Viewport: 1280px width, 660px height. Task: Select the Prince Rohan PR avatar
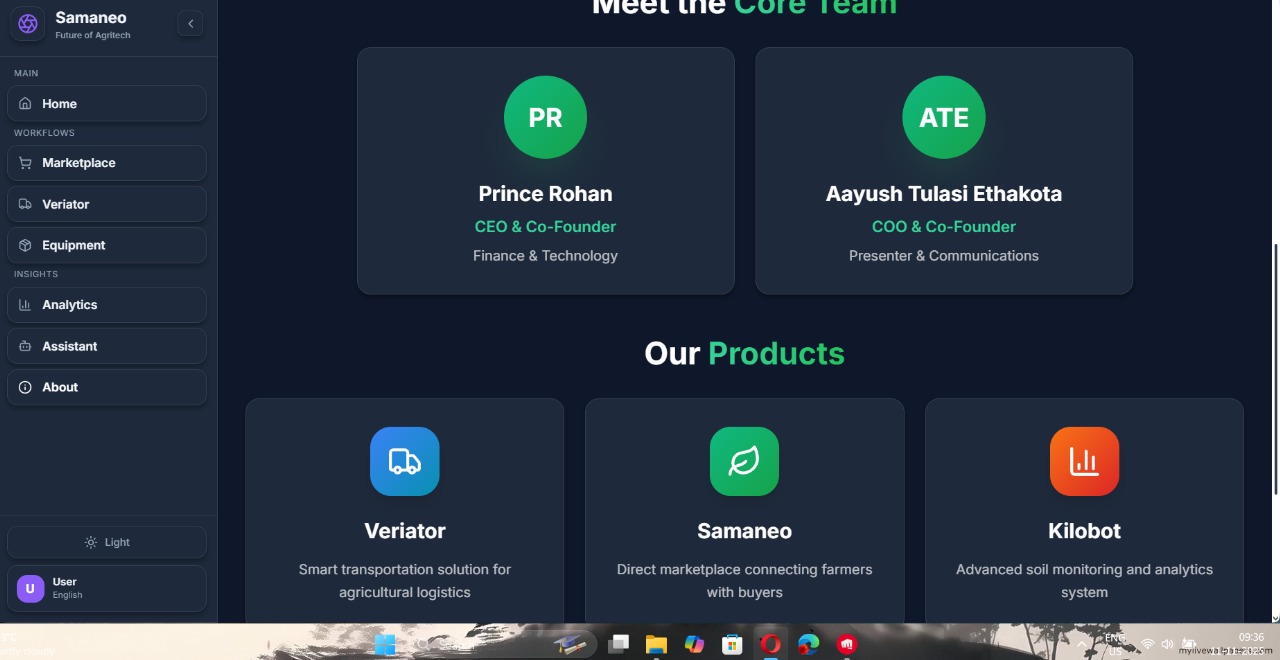click(x=545, y=117)
